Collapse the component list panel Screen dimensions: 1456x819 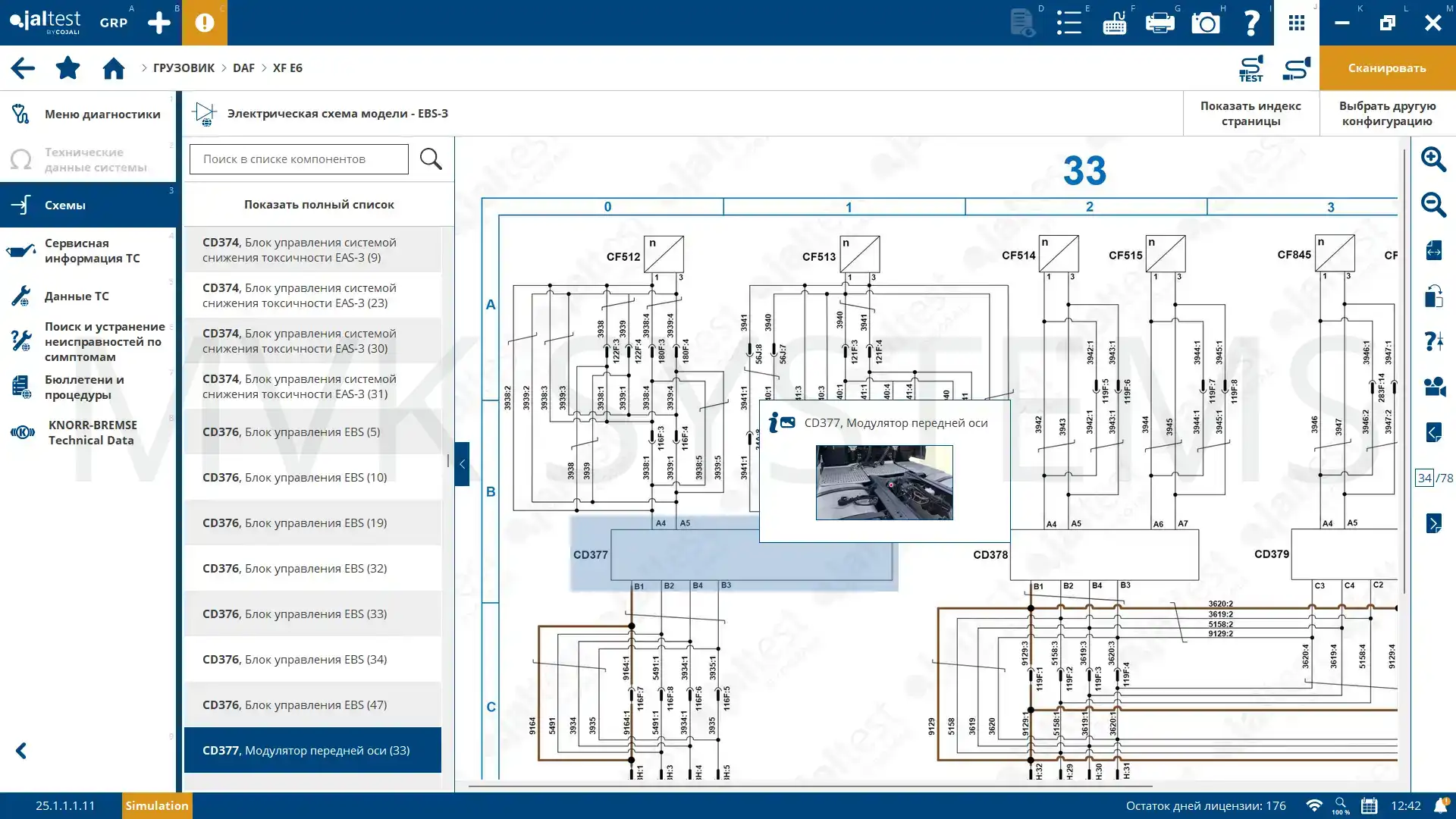[x=462, y=464]
